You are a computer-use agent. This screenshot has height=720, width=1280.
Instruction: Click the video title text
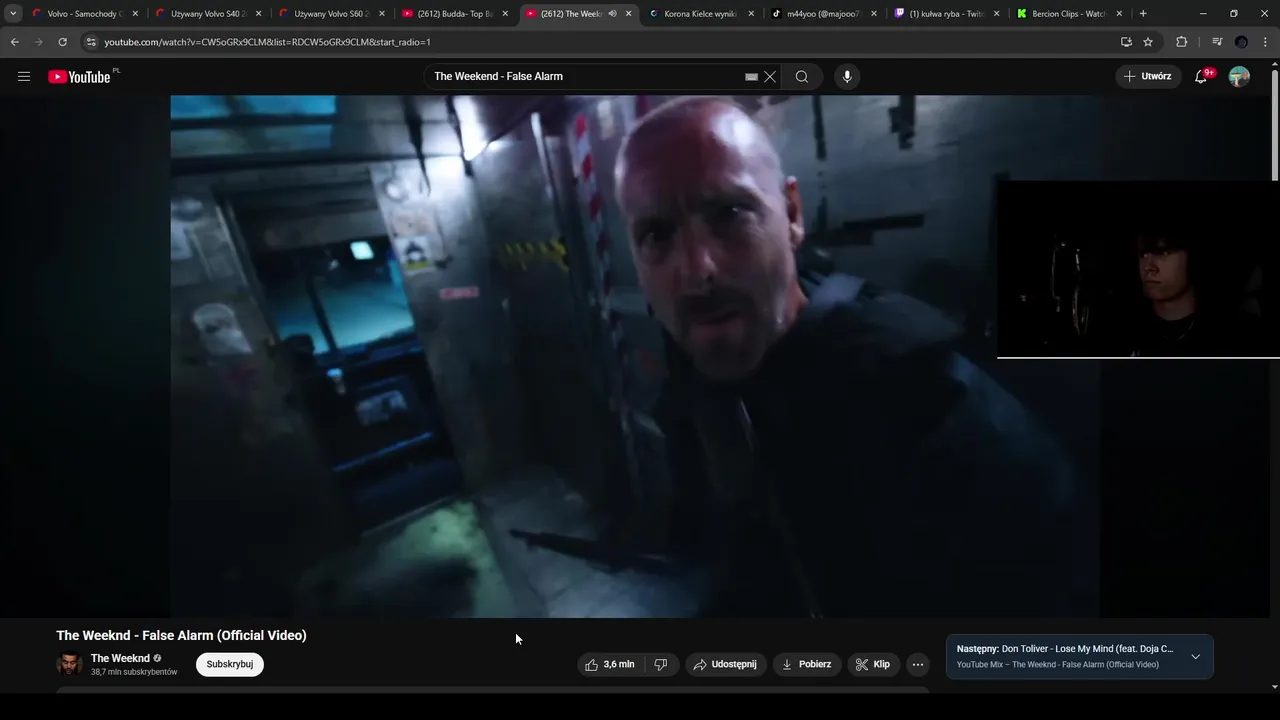coord(181,635)
